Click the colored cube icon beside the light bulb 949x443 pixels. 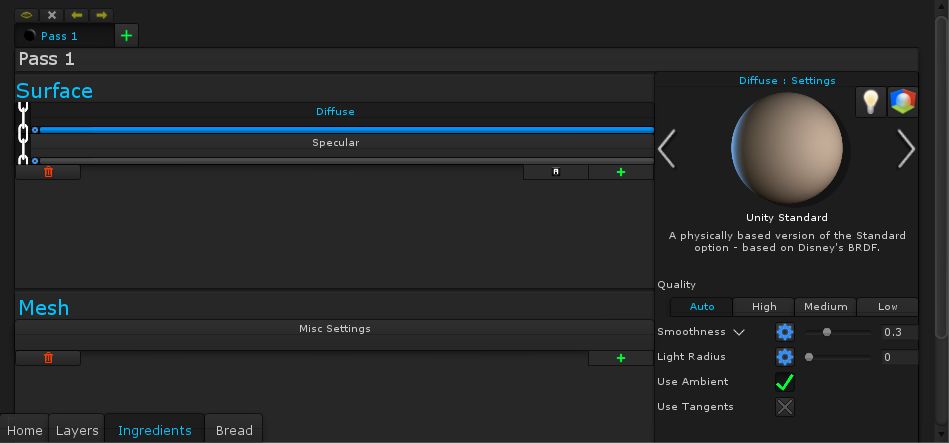(x=903, y=101)
